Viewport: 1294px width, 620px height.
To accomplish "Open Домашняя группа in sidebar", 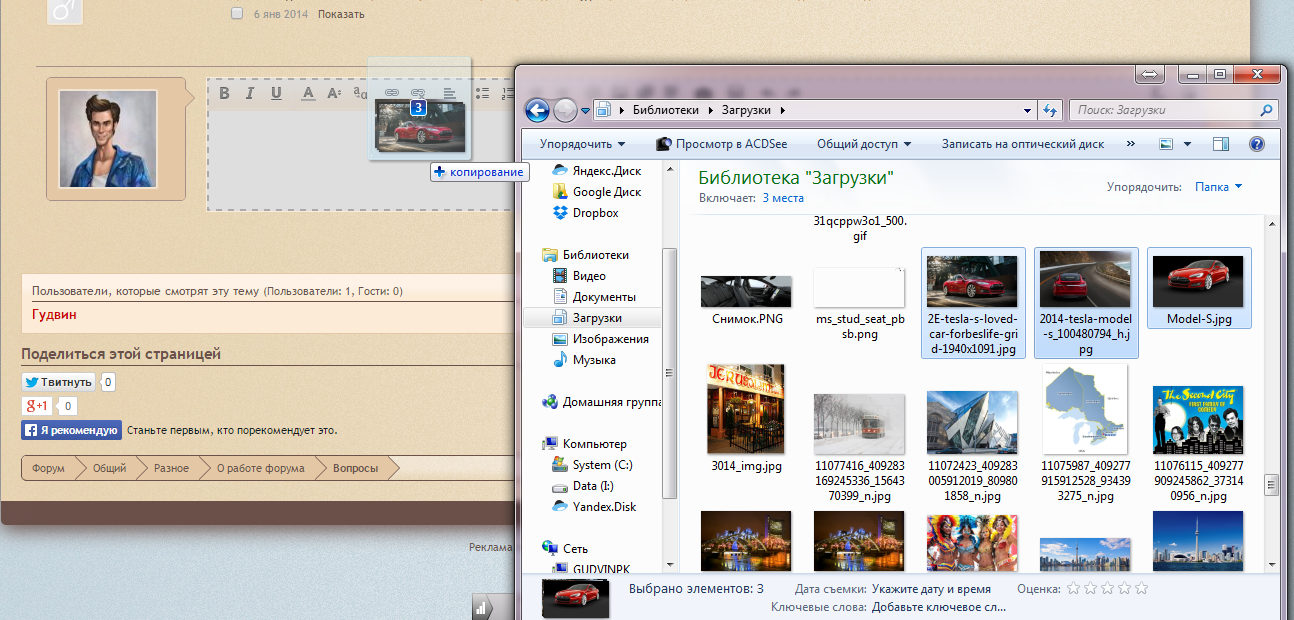I will click(603, 402).
